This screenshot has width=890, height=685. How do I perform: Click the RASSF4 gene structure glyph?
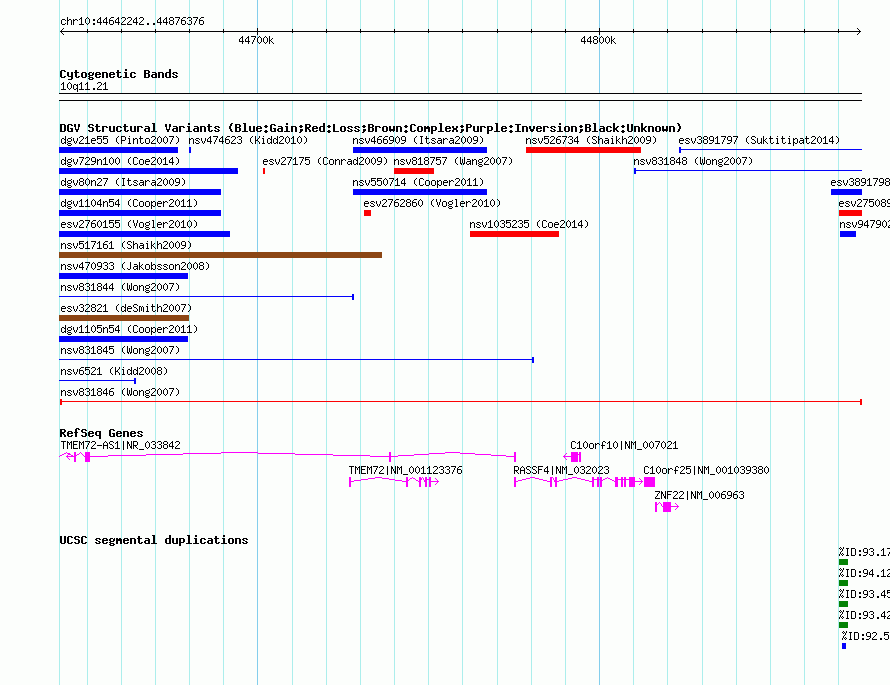(x=578, y=482)
